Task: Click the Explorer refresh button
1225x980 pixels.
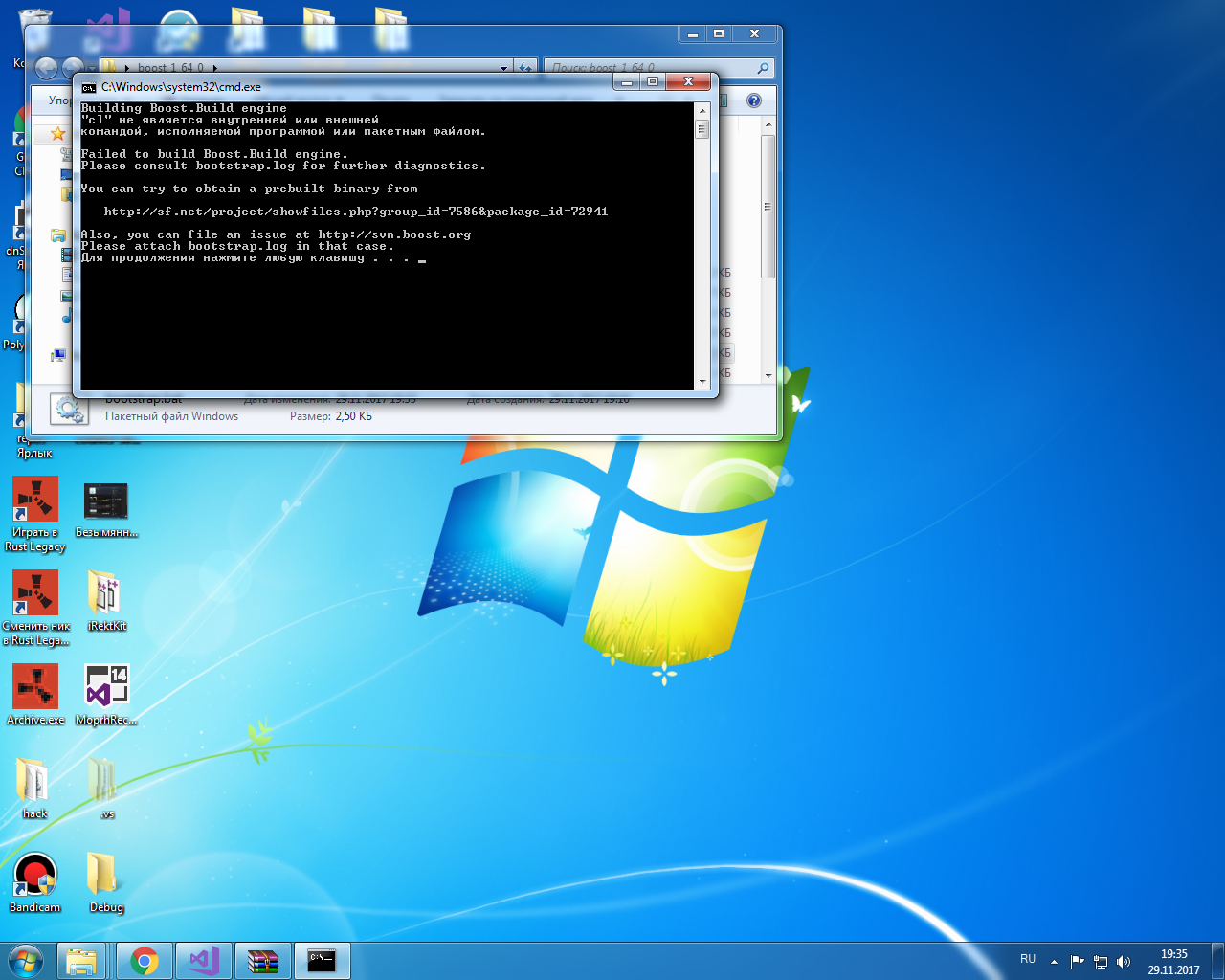Action: click(x=524, y=68)
